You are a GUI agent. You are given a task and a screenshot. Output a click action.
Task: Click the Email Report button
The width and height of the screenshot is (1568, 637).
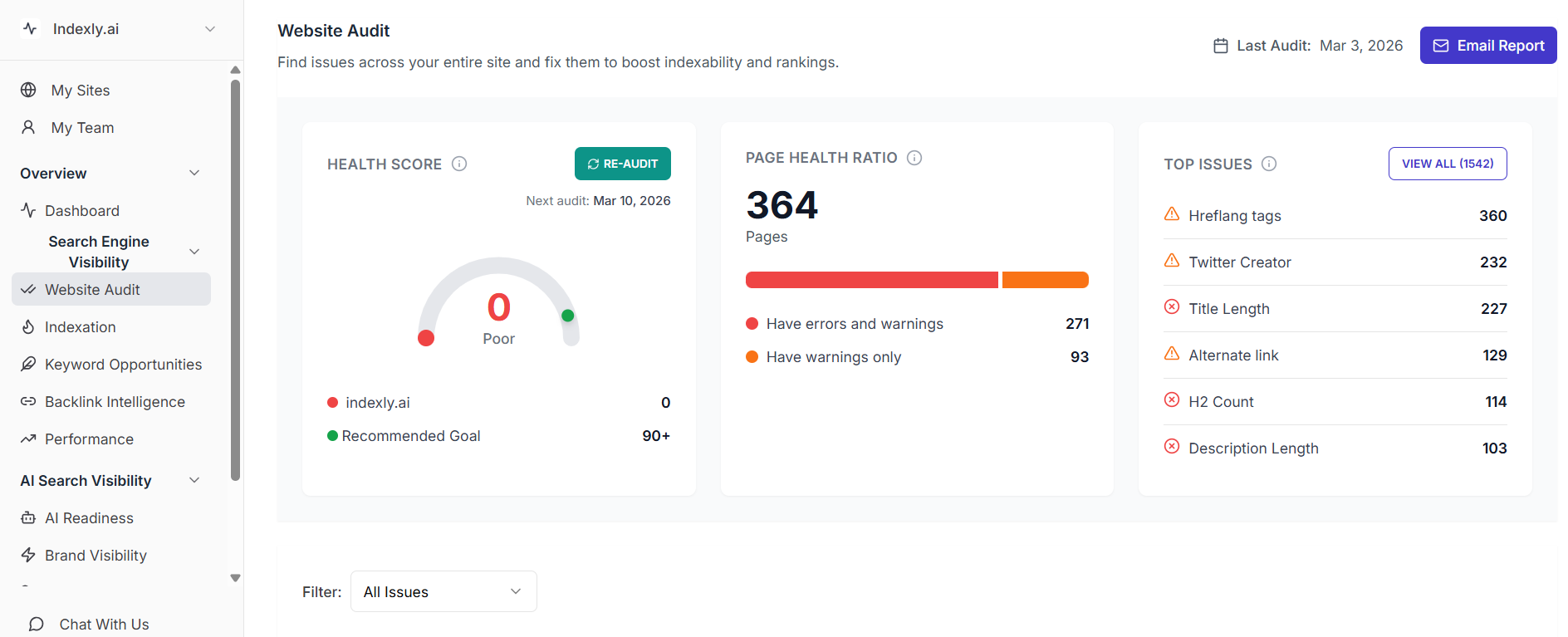[x=1487, y=46]
